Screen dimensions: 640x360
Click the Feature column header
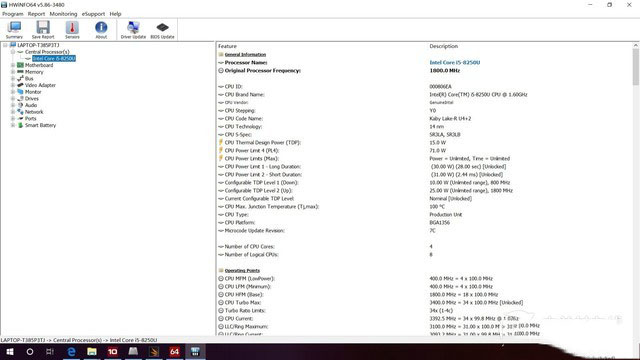pos(227,46)
